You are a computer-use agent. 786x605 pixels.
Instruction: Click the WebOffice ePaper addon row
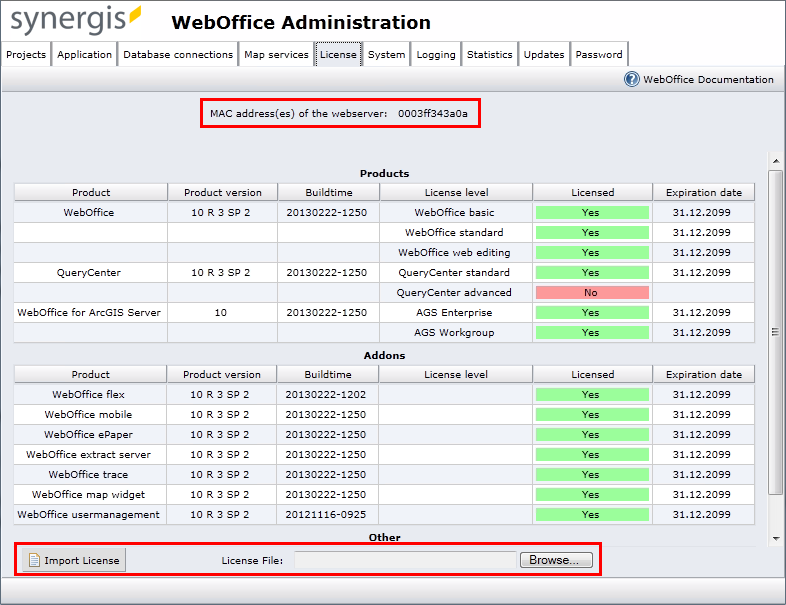pos(384,435)
